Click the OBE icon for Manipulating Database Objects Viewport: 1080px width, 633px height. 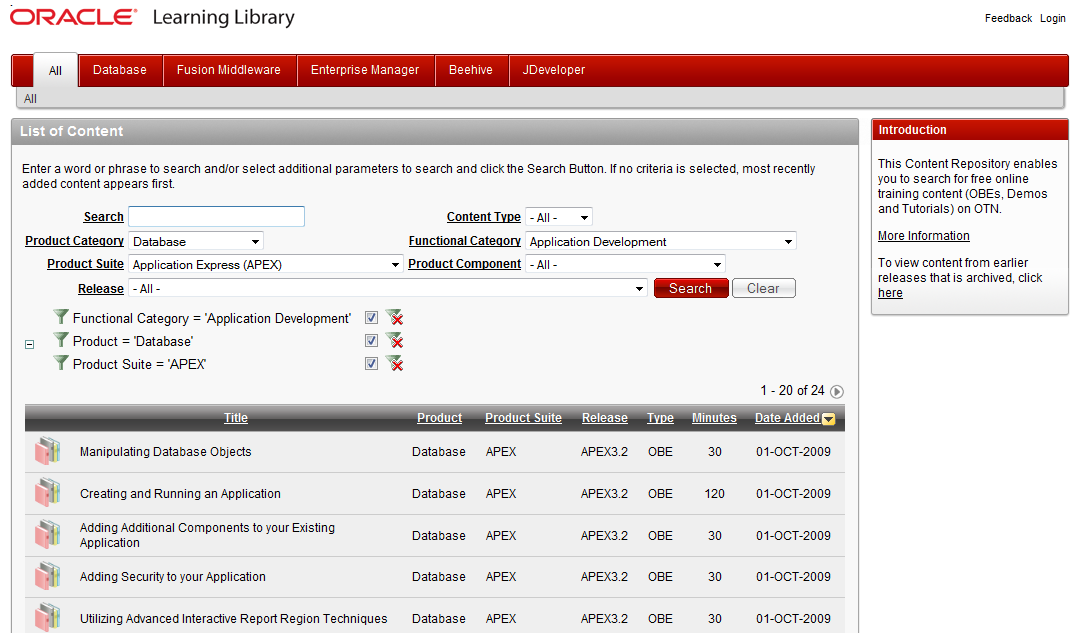(46, 451)
